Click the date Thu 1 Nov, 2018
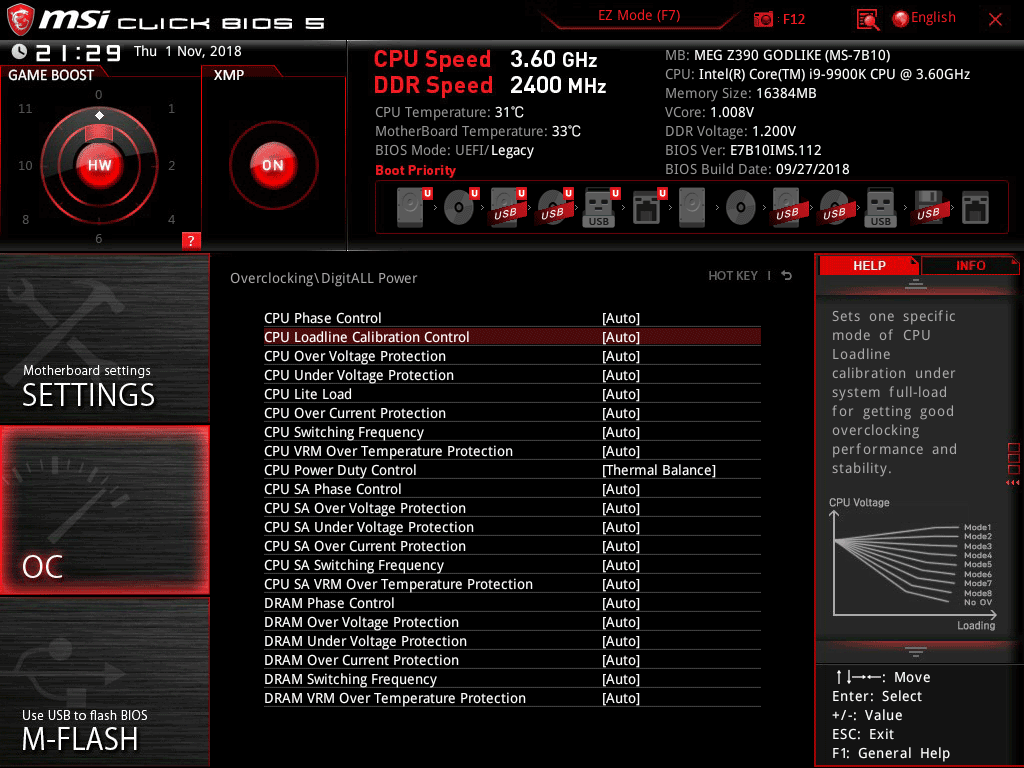Image resolution: width=1024 pixels, height=768 pixels. pos(187,51)
